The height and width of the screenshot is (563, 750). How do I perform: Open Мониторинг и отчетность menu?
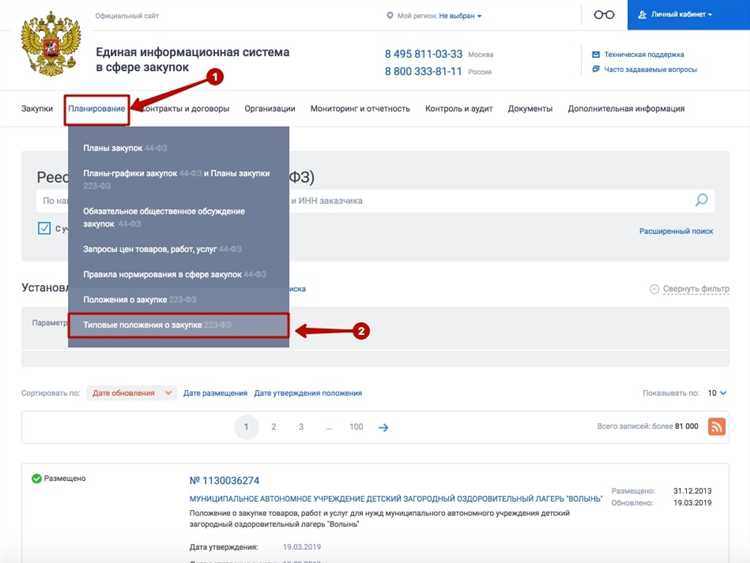point(360,109)
